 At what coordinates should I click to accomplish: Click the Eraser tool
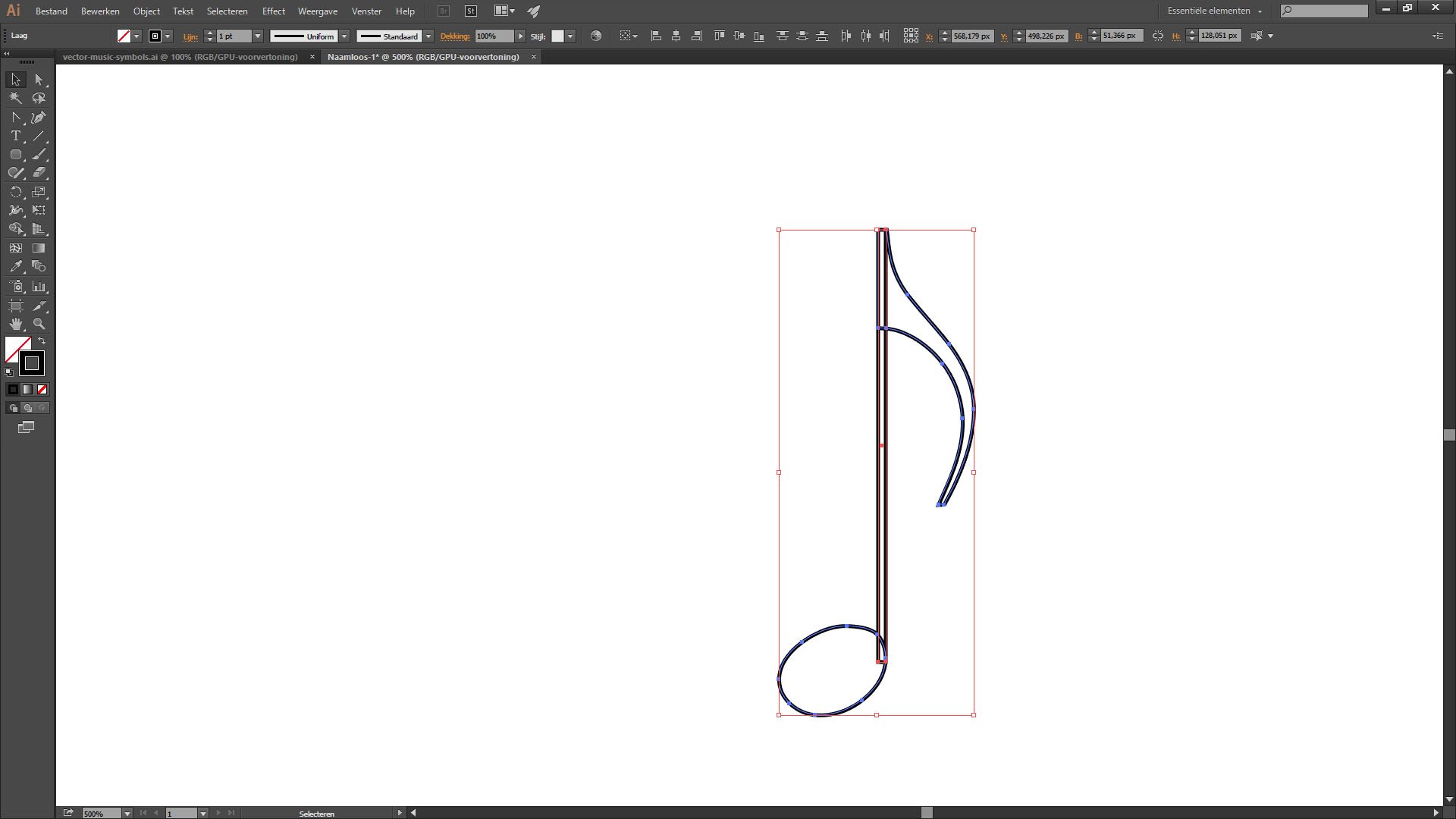pyautogui.click(x=39, y=173)
